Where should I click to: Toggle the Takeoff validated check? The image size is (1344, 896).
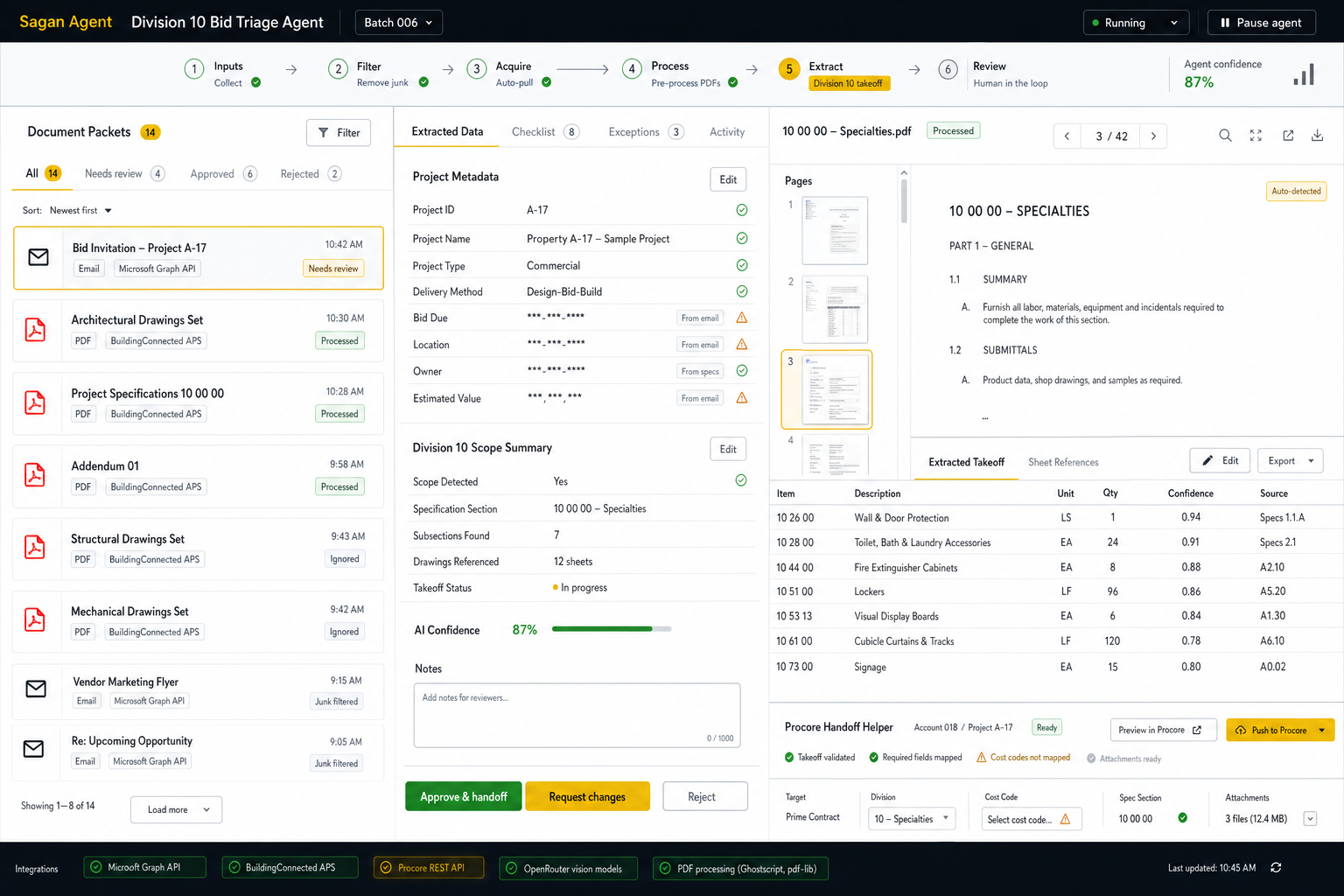pyautogui.click(x=789, y=758)
